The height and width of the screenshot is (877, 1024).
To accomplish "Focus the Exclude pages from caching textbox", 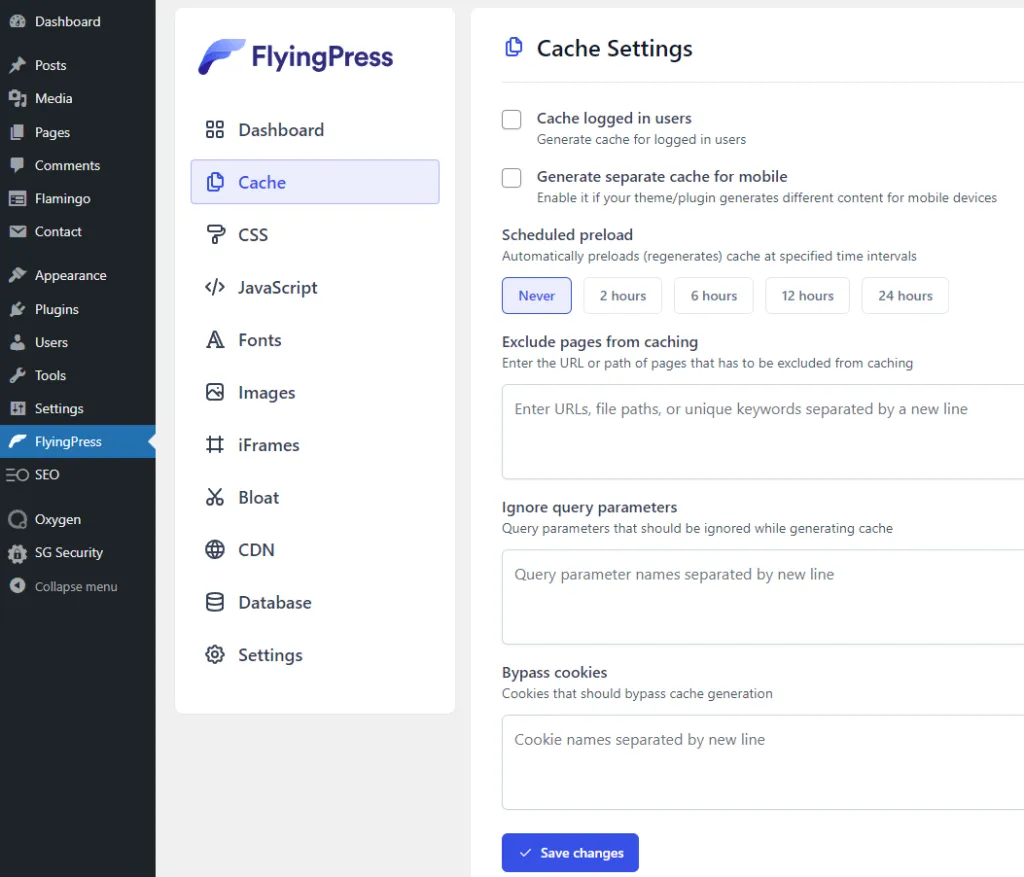I will (762, 431).
